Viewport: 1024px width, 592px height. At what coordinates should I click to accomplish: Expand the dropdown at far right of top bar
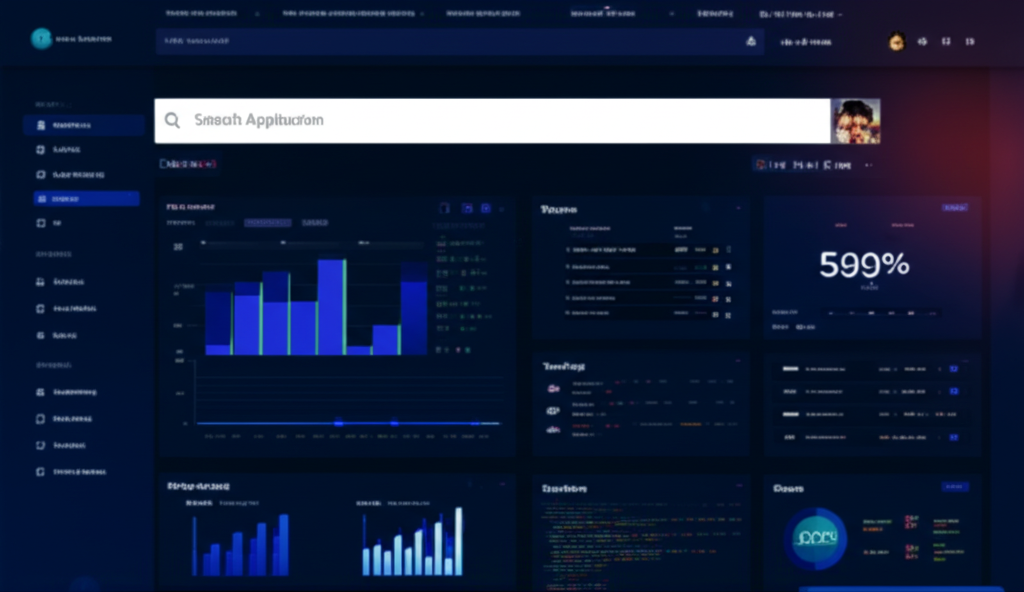click(841, 15)
